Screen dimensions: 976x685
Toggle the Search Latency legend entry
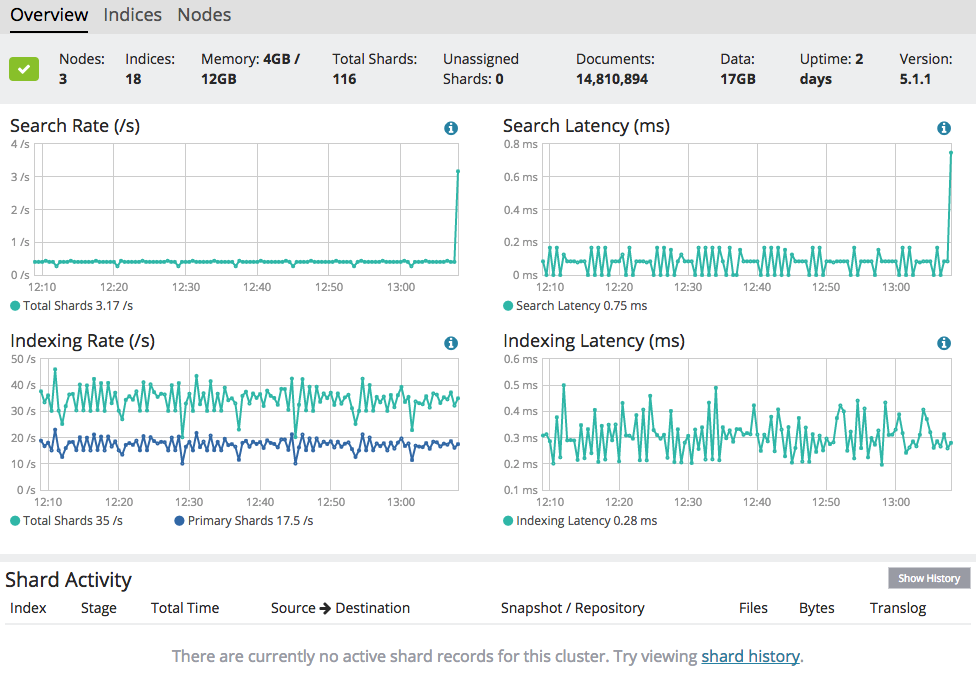[x=574, y=306]
